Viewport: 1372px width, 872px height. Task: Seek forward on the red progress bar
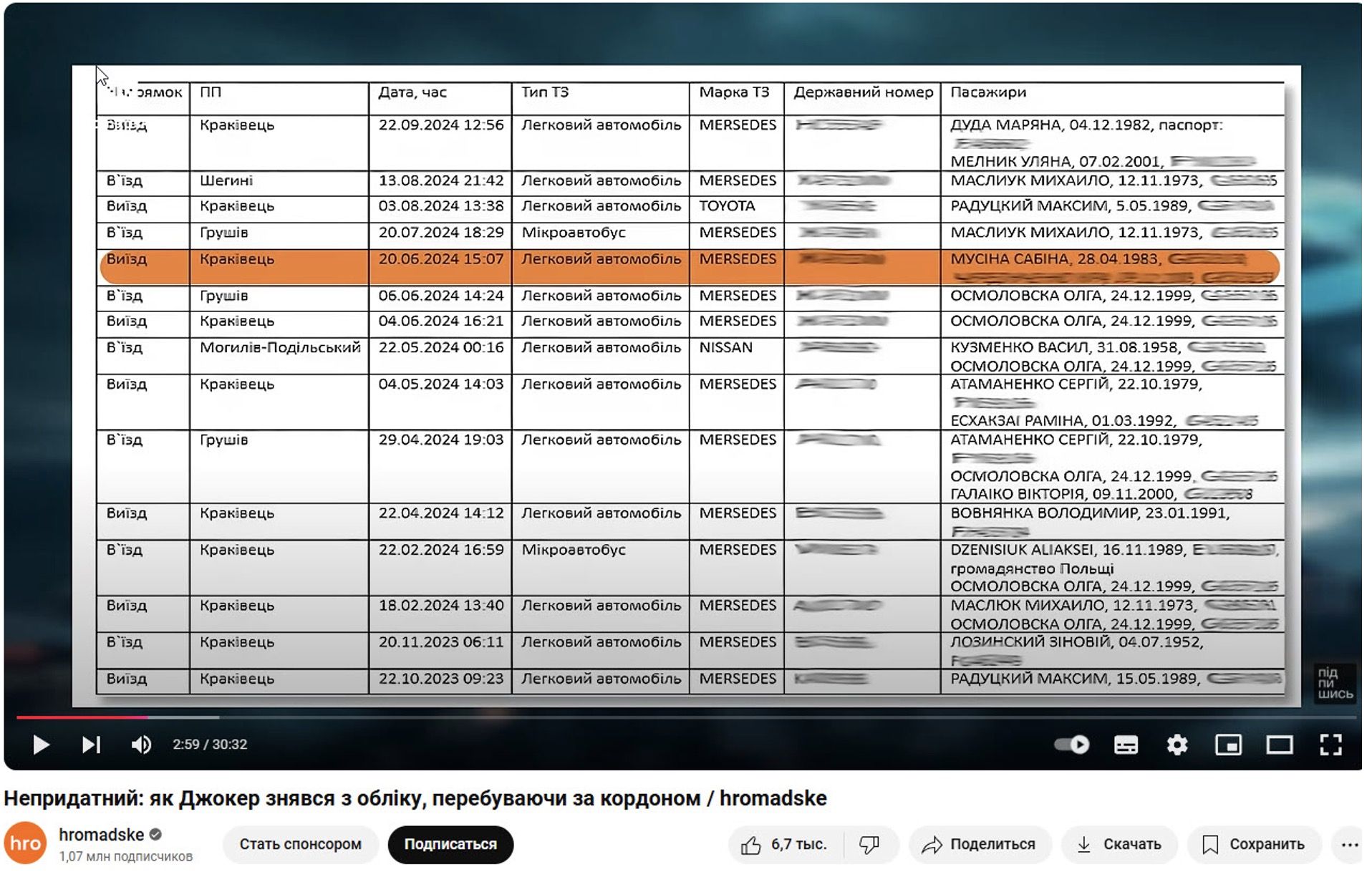click(430, 717)
